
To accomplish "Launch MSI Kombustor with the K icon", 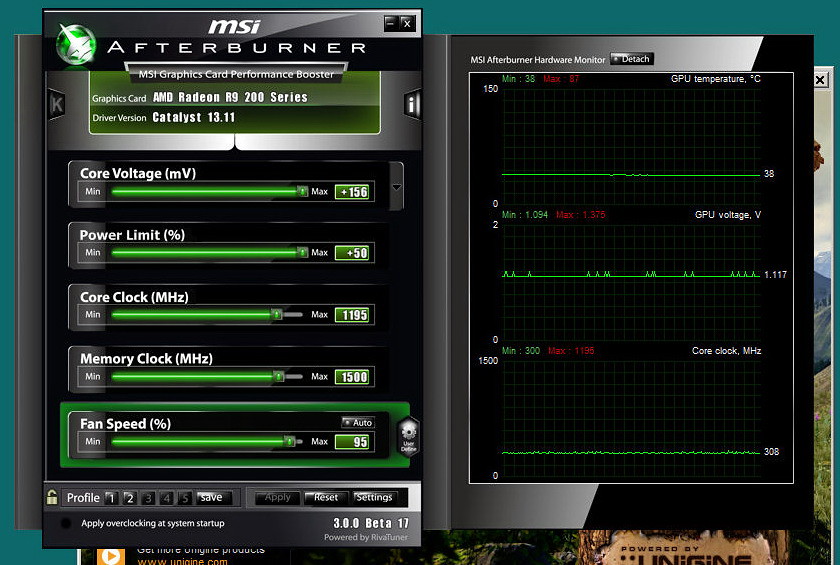I will [x=57, y=103].
